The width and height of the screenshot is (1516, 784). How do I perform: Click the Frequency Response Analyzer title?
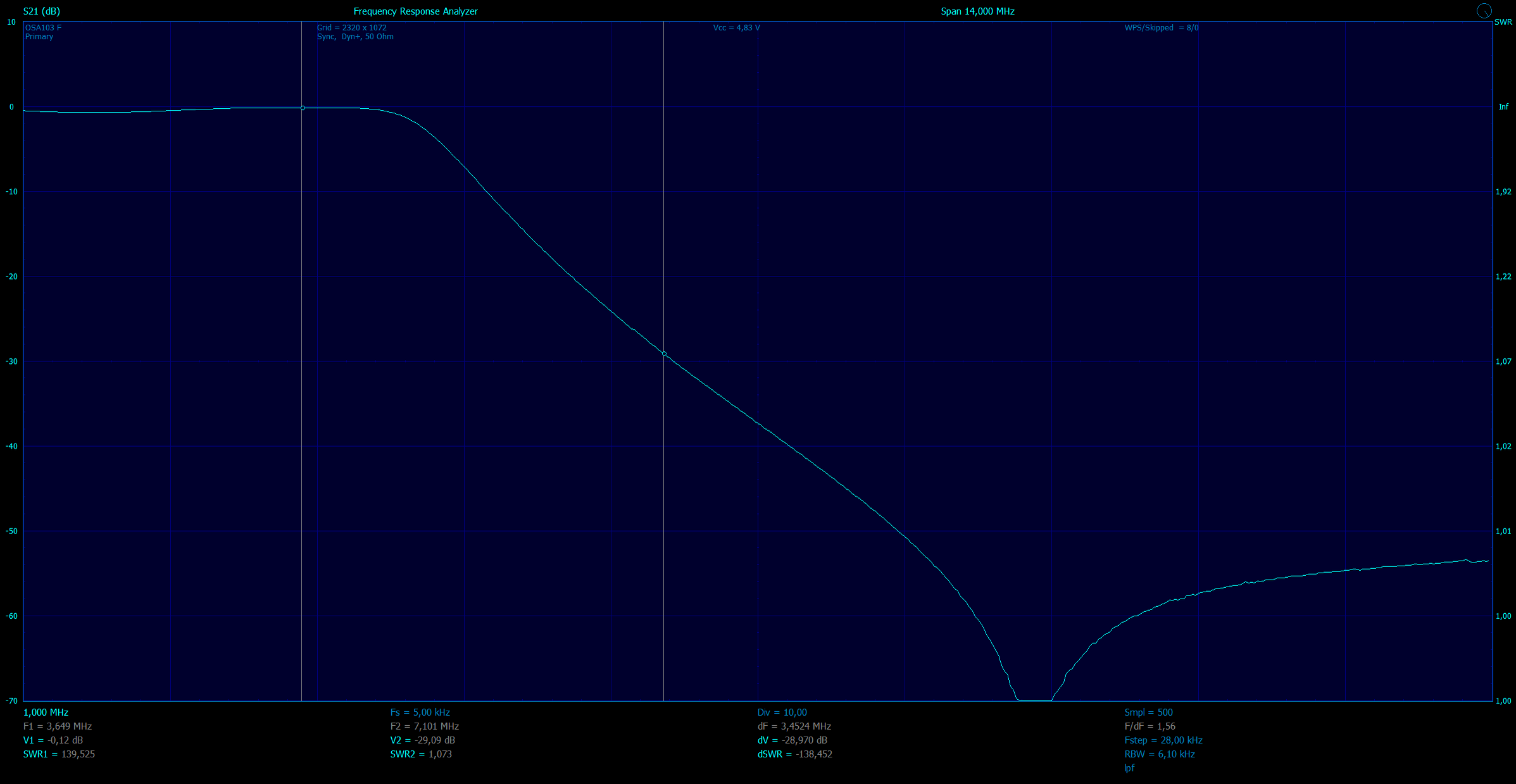coord(415,11)
